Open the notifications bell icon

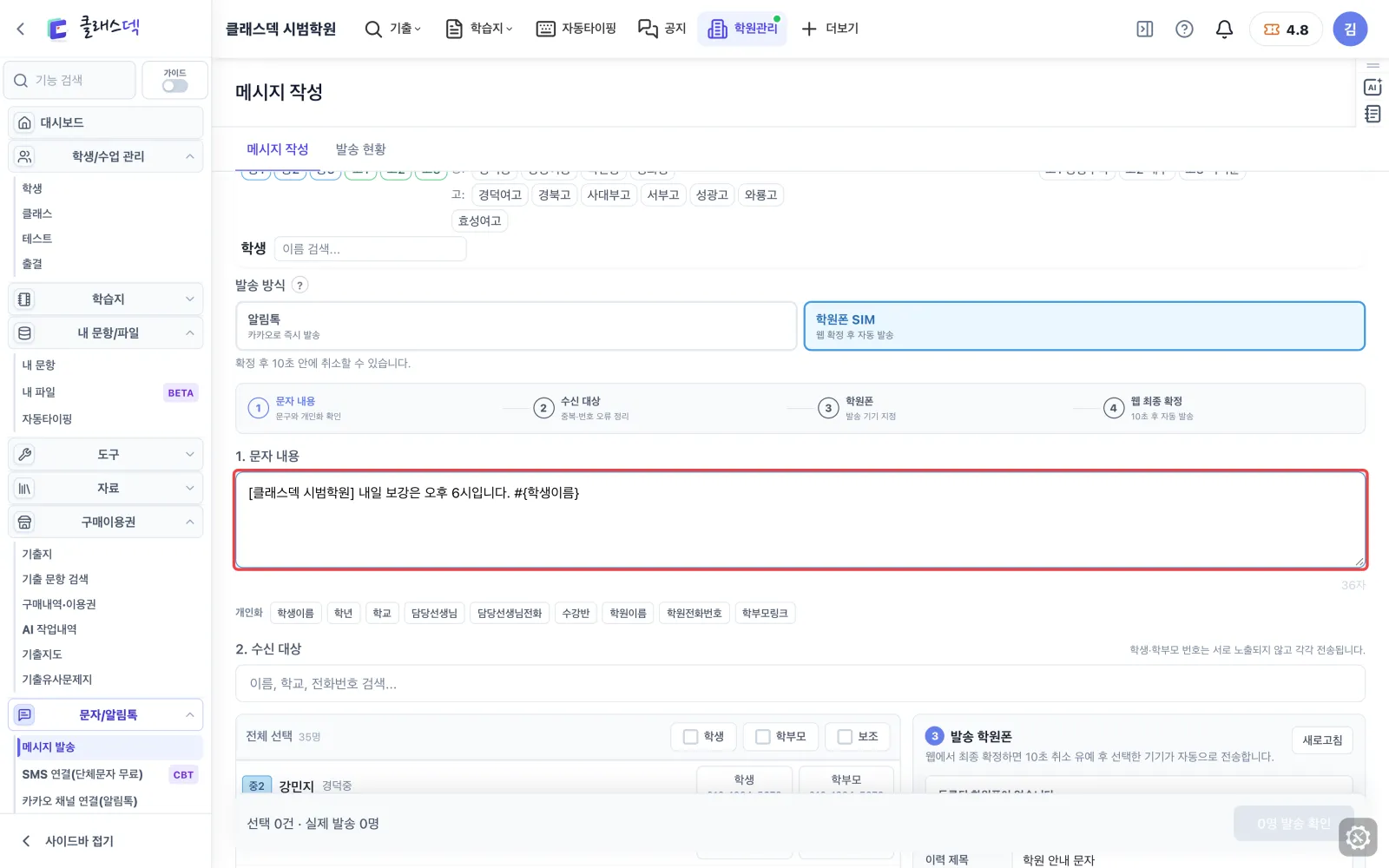click(x=1224, y=29)
